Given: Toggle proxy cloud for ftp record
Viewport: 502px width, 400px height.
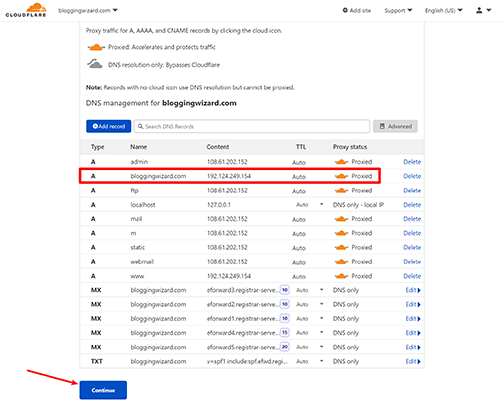Looking at the screenshot, I should [341, 191].
